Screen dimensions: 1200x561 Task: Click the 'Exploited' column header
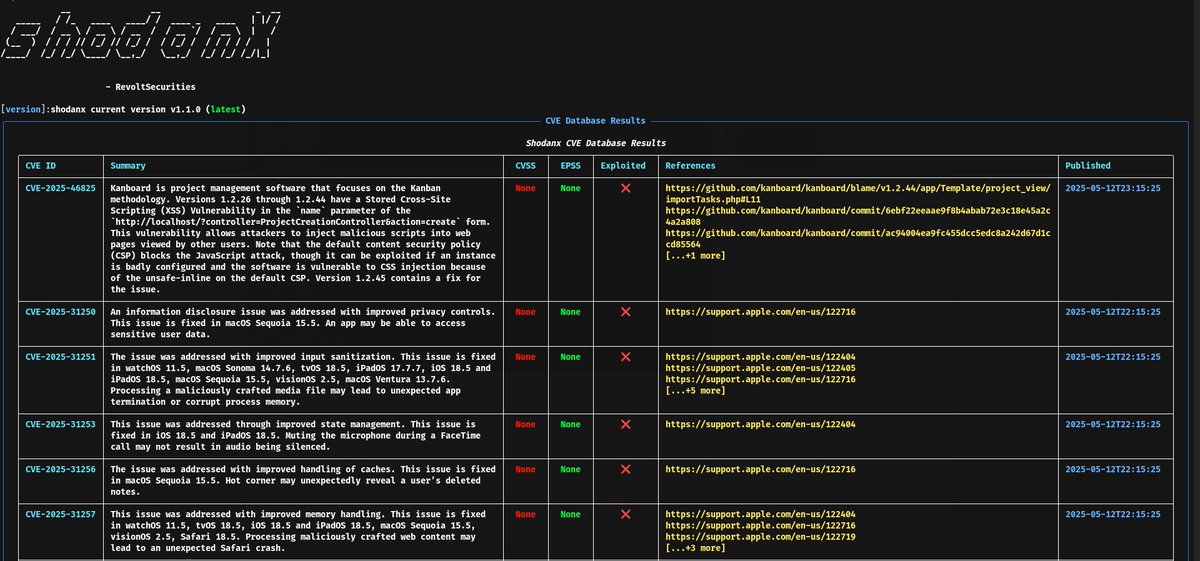[623, 166]
